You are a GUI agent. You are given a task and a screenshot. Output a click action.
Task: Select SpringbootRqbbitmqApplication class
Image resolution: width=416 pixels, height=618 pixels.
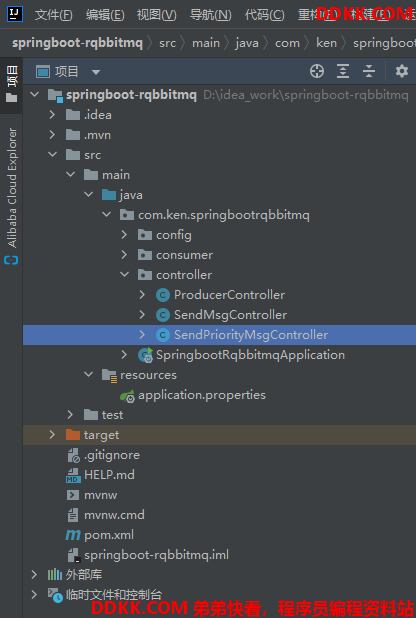click(x=250, y=355)
